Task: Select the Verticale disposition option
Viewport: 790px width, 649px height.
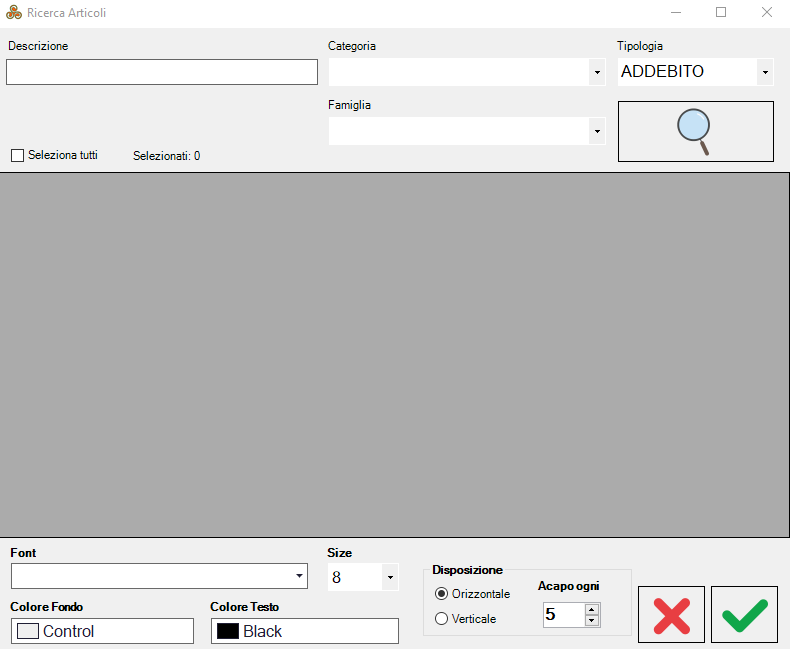Action: 442,619
